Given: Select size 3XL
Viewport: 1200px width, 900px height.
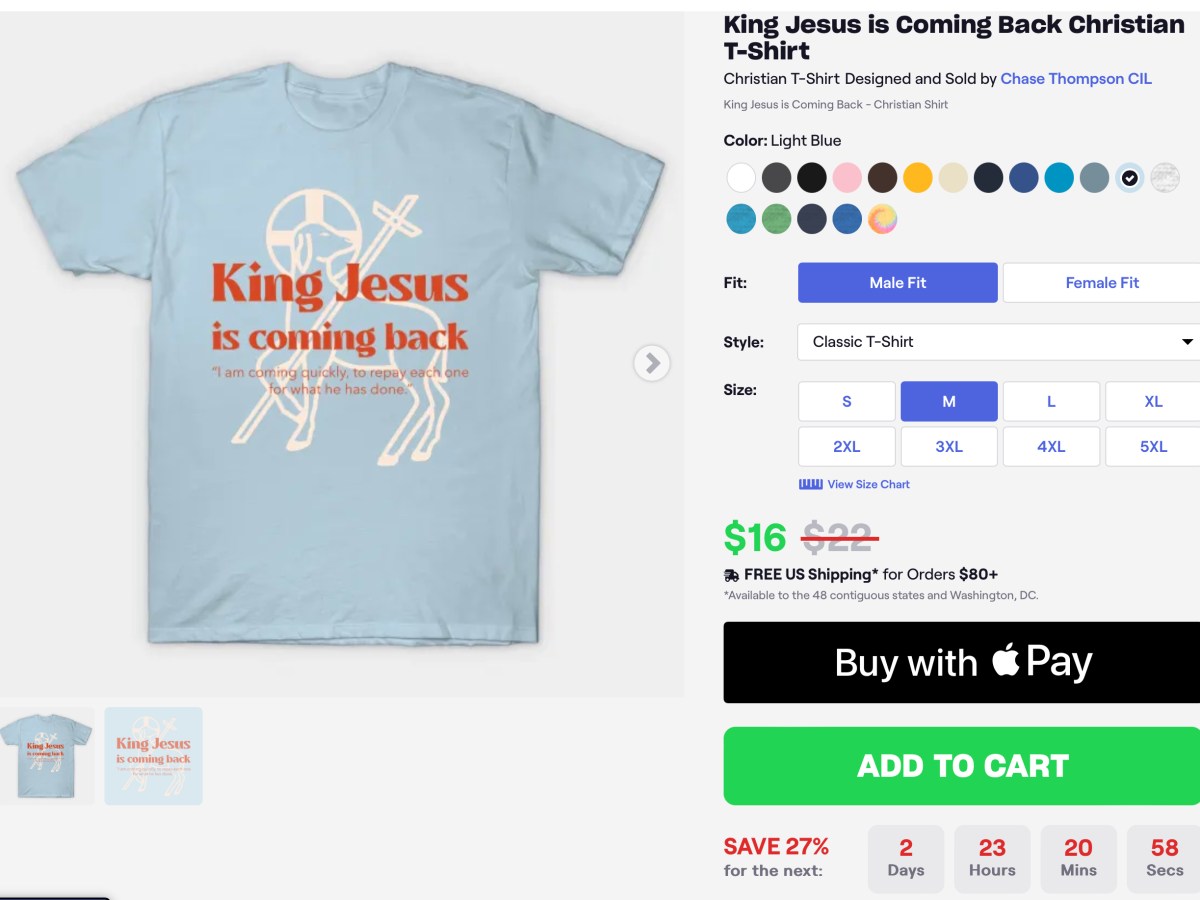Looking at the screenshot, I should [948, 446].
